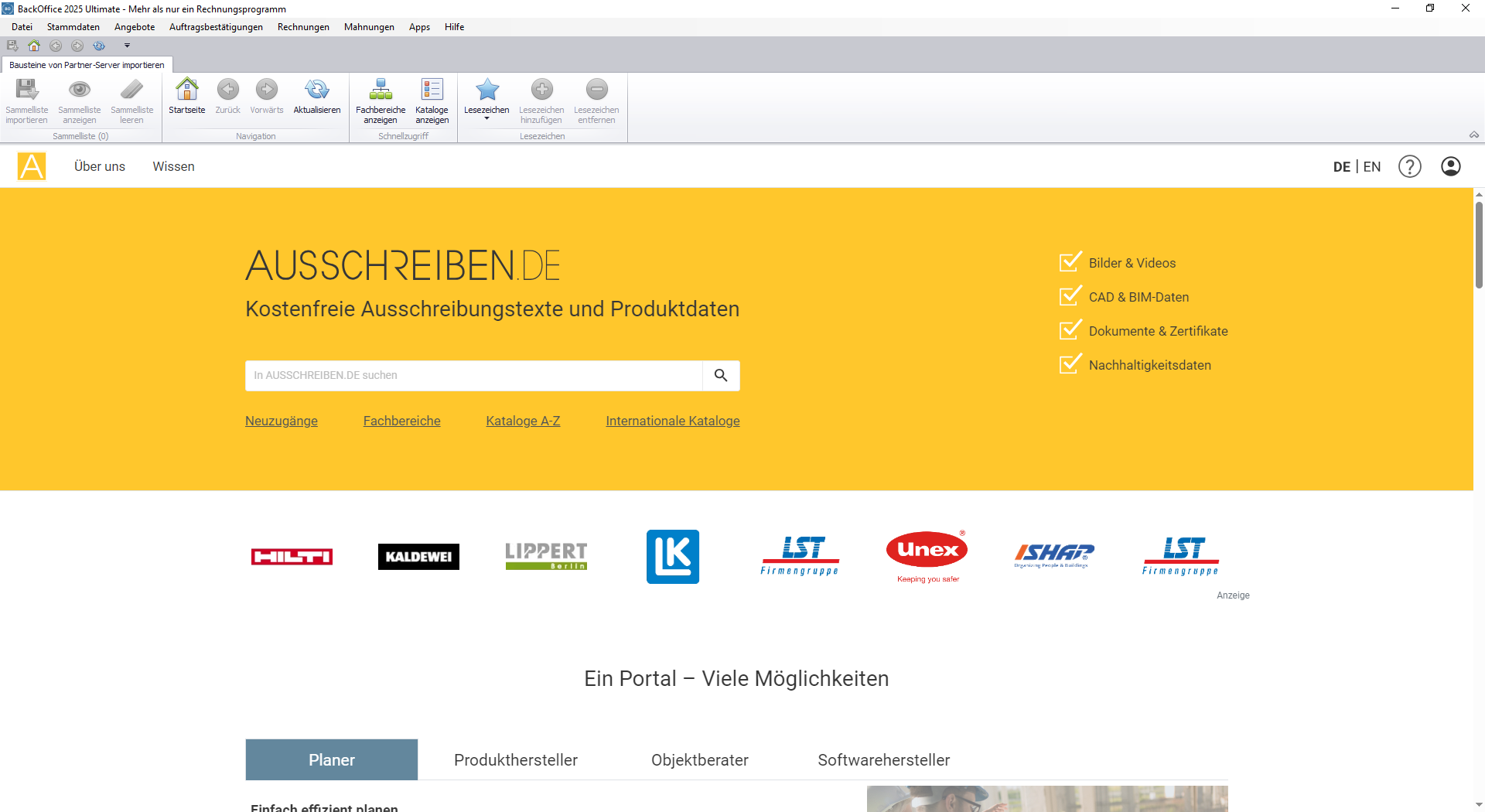
Task: Open the Wissen page
Action: coord(173,166)
